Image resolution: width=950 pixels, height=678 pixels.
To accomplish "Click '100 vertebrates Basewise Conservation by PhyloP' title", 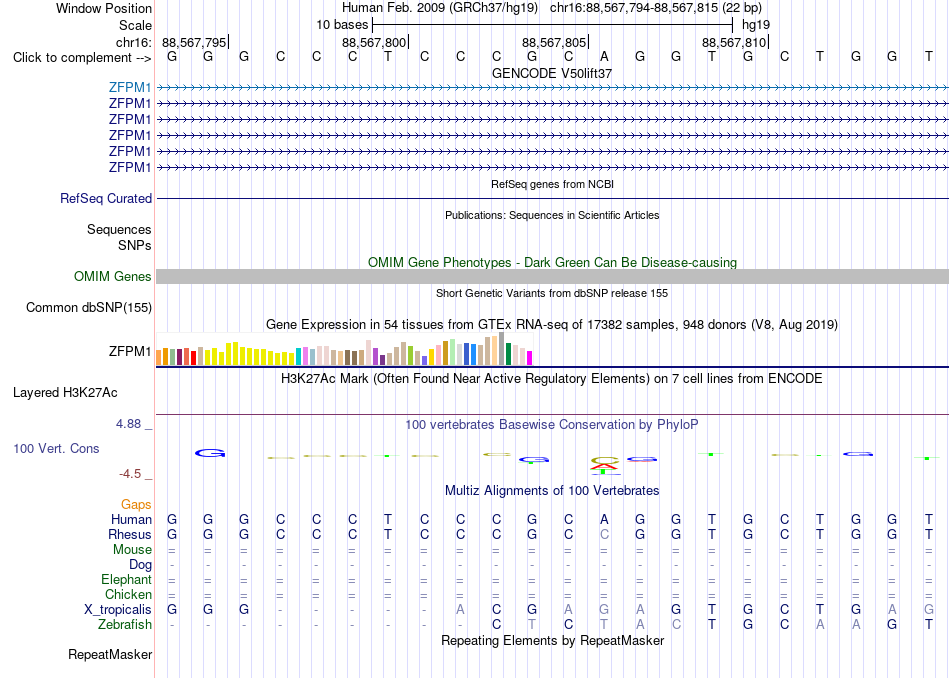I will click(552, 425).
